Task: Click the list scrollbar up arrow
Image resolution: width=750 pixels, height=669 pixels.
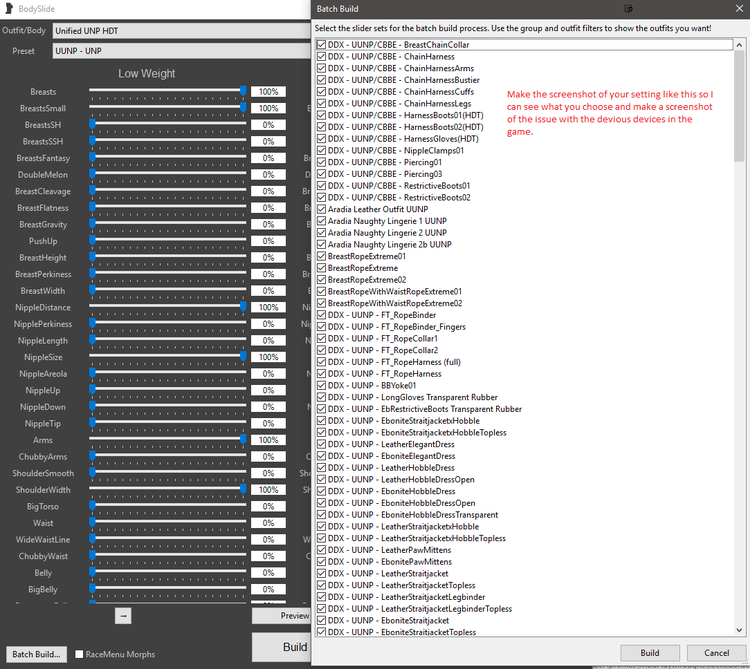Action: tap(739, 45)
